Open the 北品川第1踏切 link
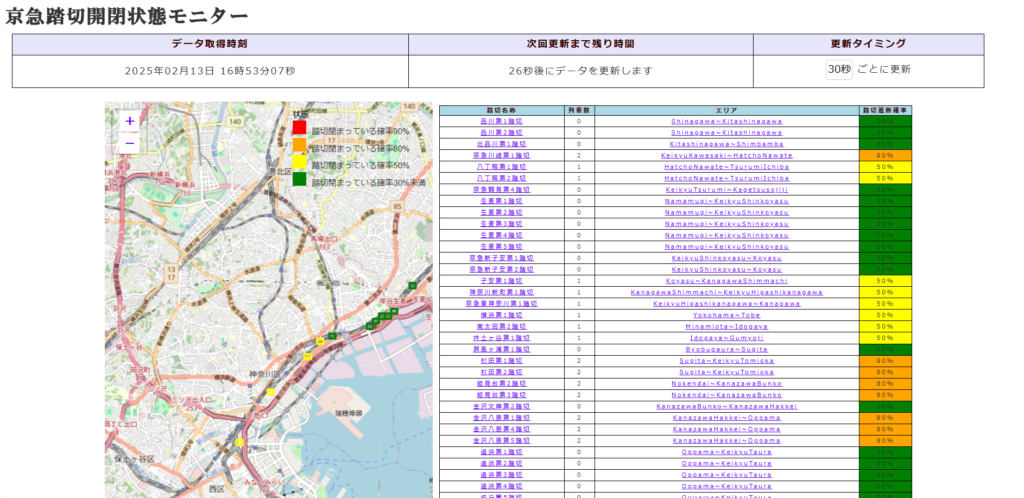The image size is (1024, 498). (502, 144)
